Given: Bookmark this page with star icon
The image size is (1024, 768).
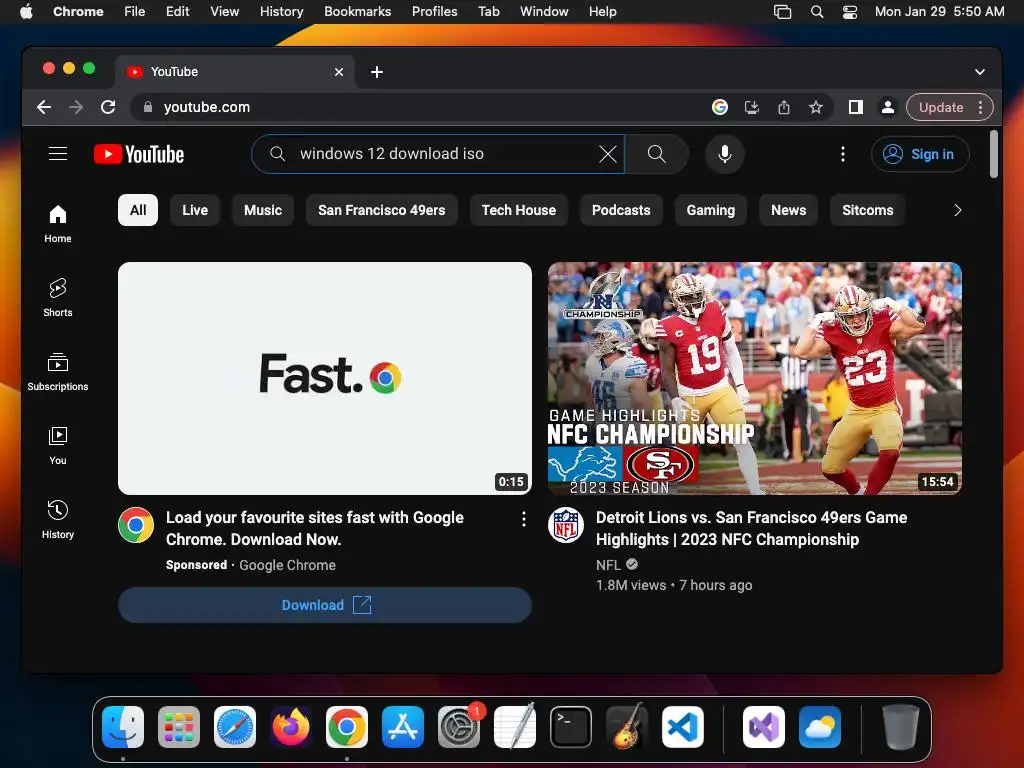Looking at the screenshot, I should (816, 107).
